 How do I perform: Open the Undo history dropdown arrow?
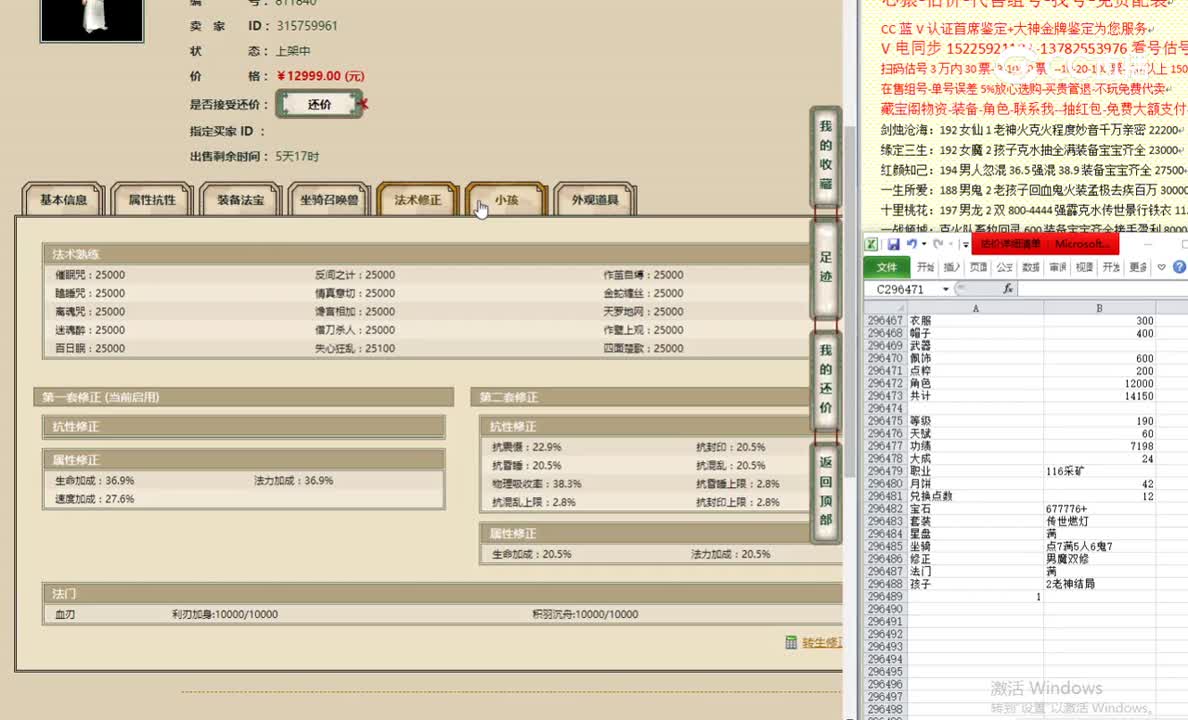point(923,243)
